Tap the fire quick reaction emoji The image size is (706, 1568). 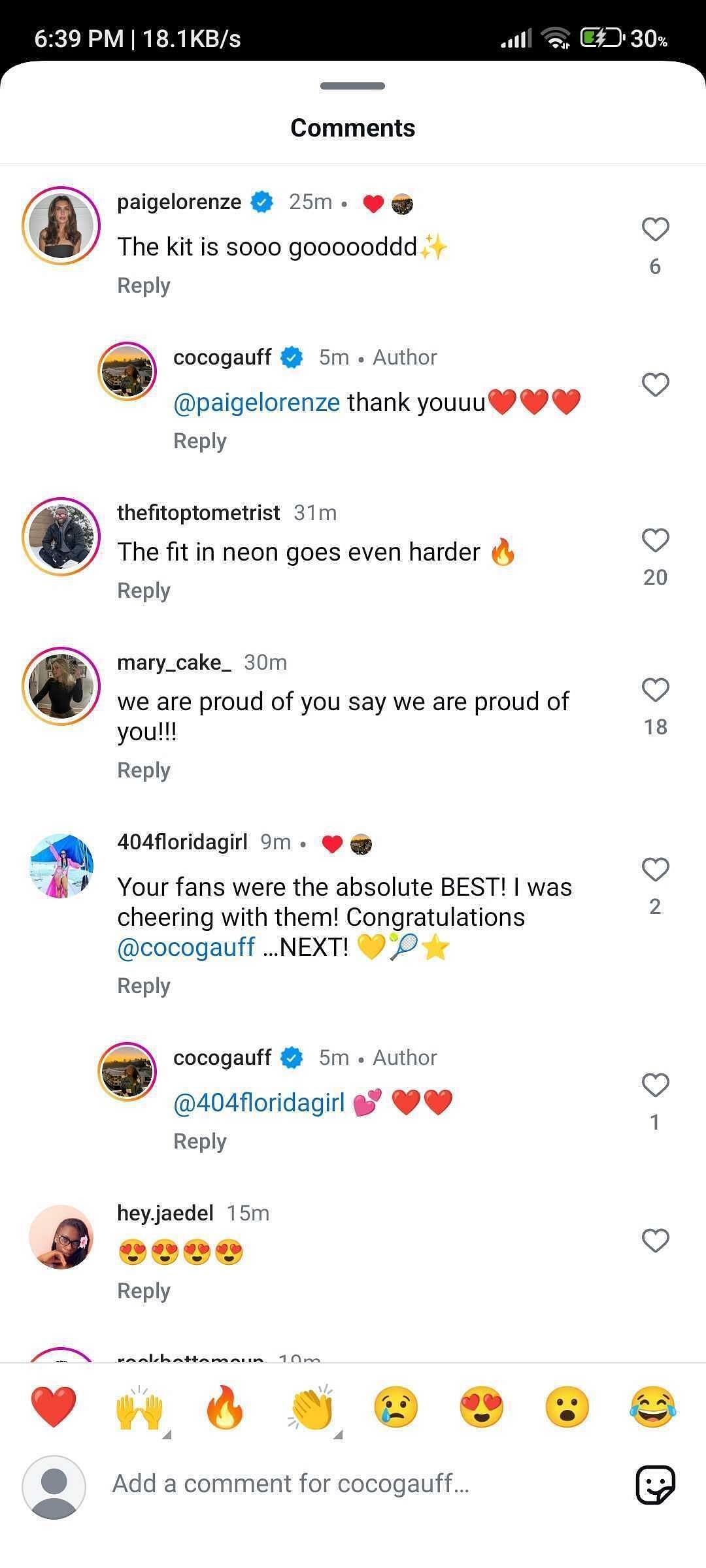pyautogui.click(x=225, y=1407)
